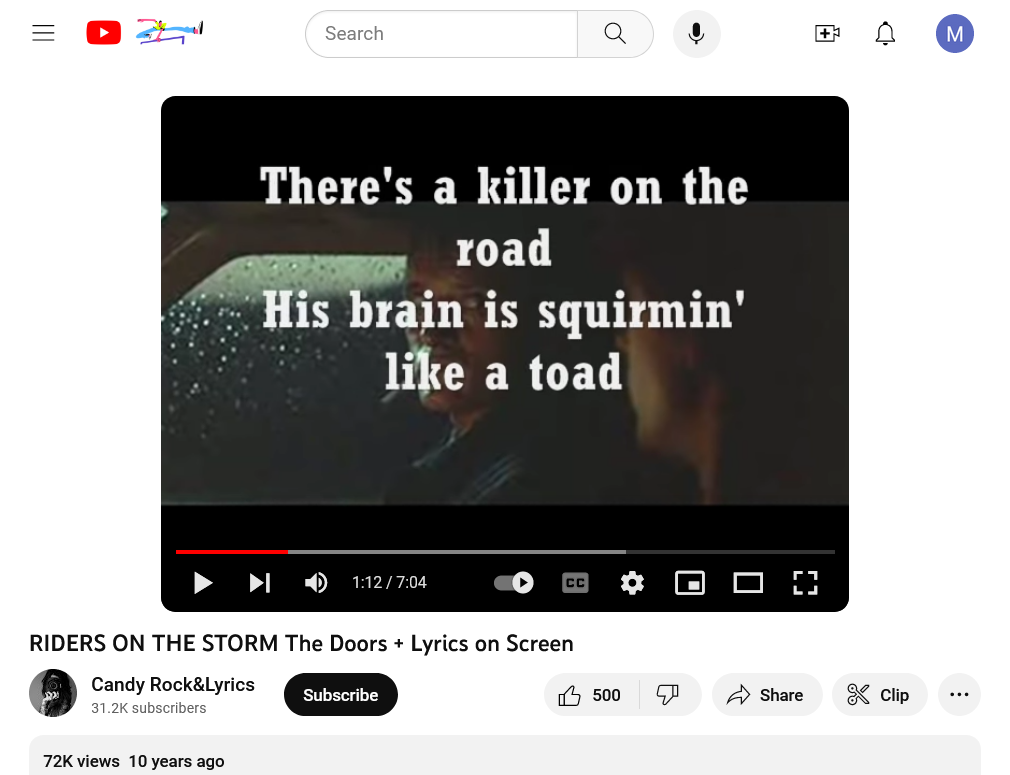Open the Create video icon
Image resolution: width=1010 pixels, height=775 pixels.
click(x=827, y=33)
